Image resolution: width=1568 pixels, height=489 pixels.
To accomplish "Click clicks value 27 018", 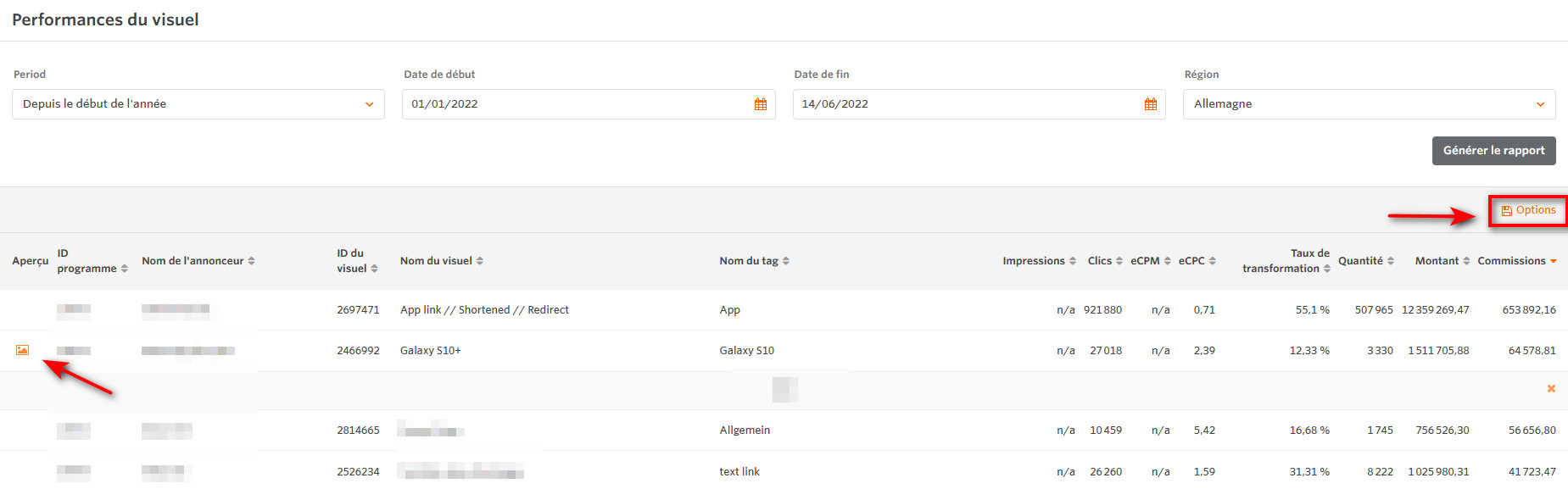I will tap(1106, 351).
